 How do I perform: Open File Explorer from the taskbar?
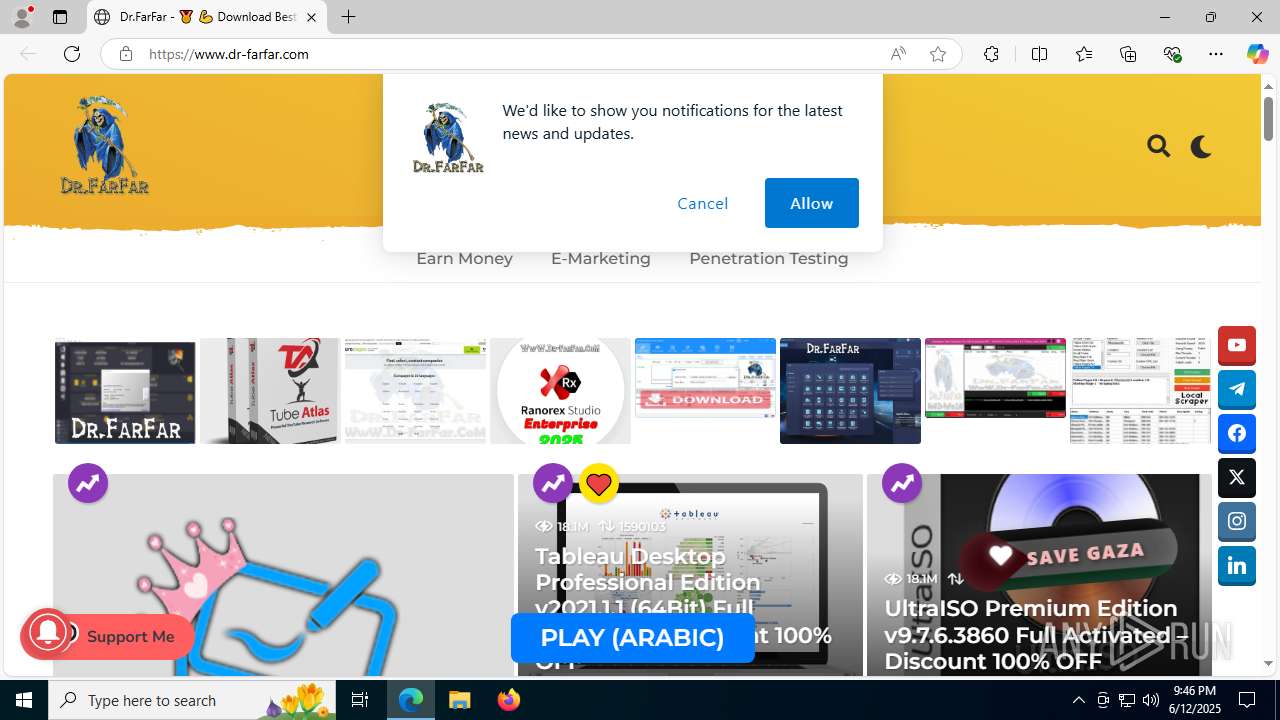[x=459, y=700]
